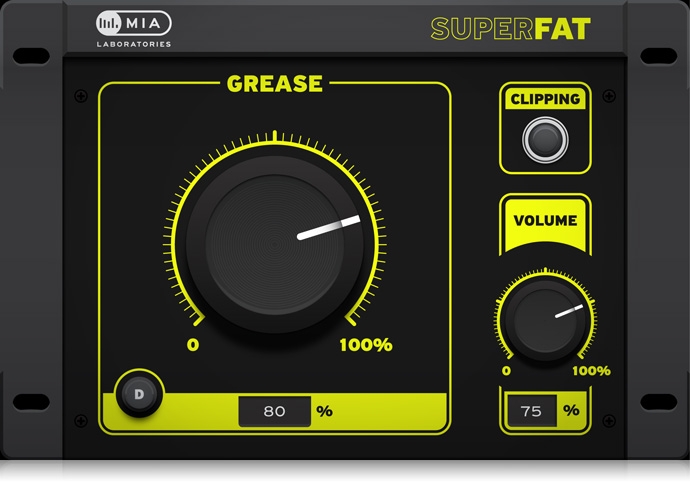Viewport: 690px width, 482px height.
Task: Click the Volume value field showing 75
Action: tap(532, 411)
